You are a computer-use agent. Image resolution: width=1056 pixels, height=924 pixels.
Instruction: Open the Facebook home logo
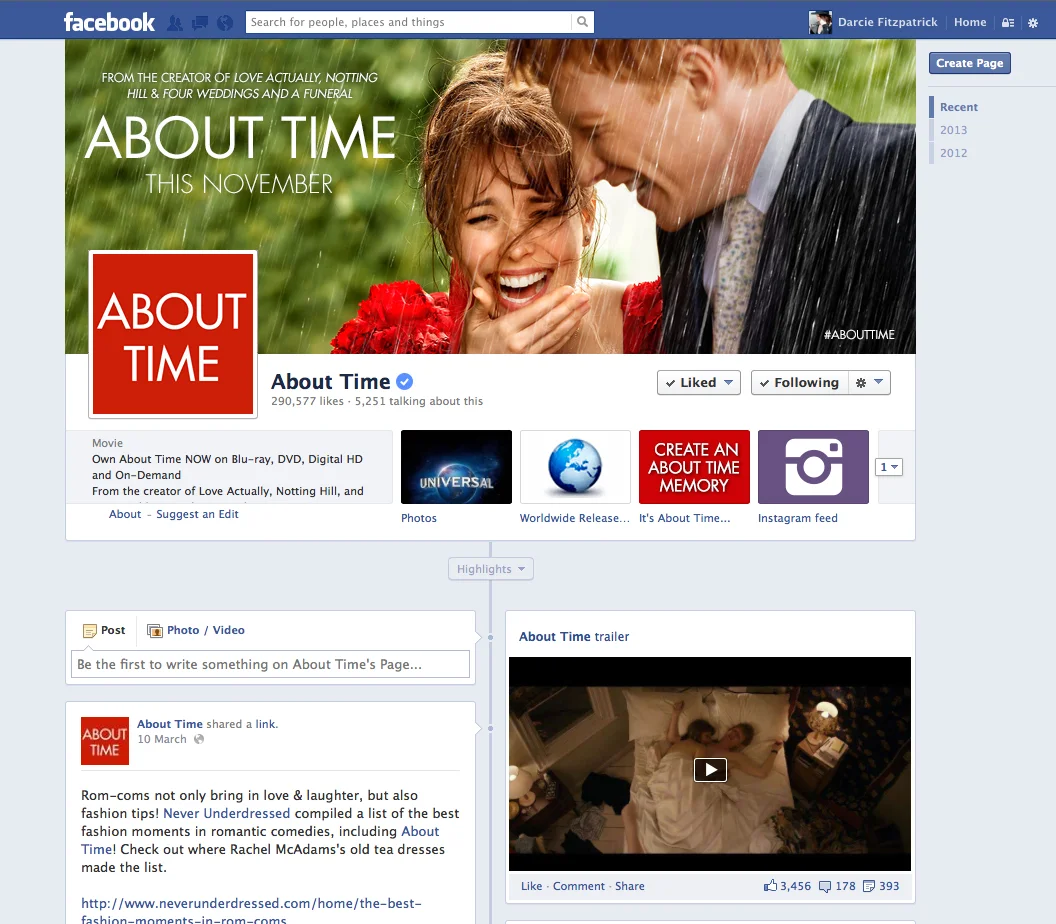click(109, 22)
